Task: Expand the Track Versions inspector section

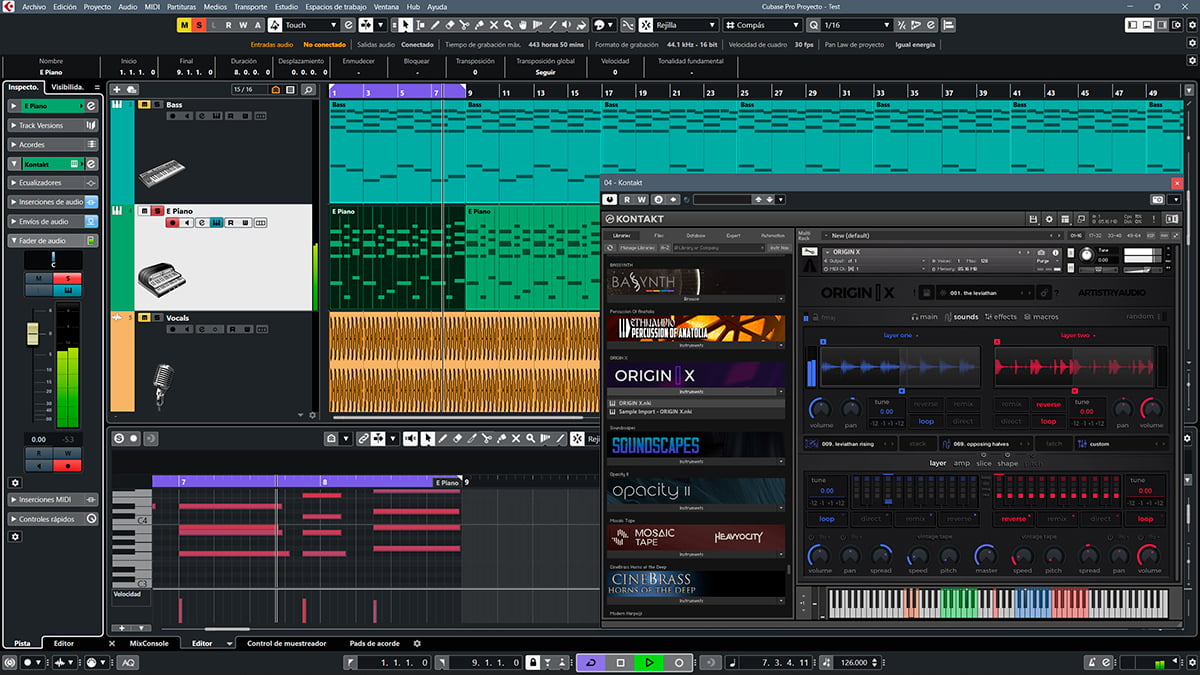Action: (54, 125)
